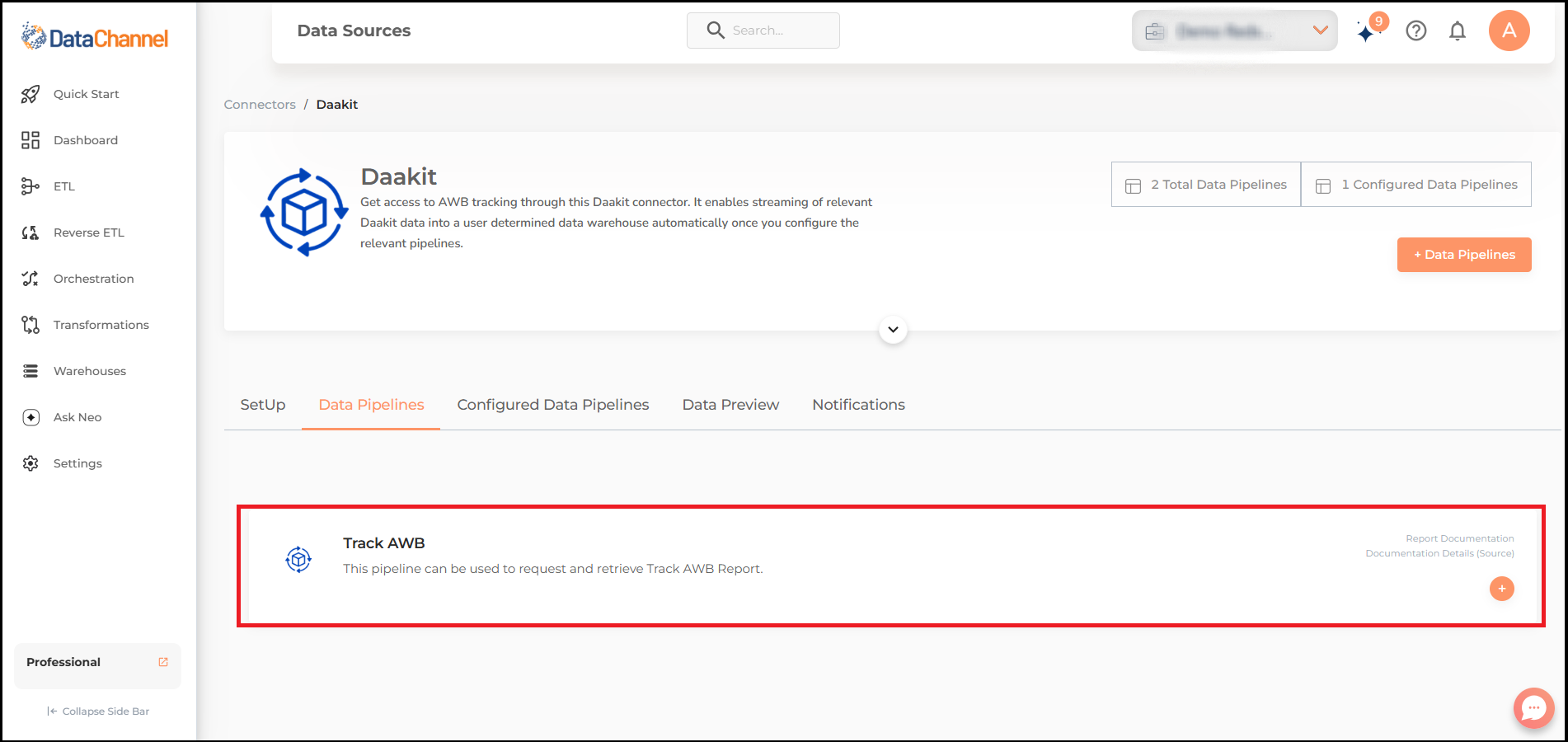This screenshot has width=1568, height=742.
Task: Go to Dashboard menu label
Action: [86, 140]
